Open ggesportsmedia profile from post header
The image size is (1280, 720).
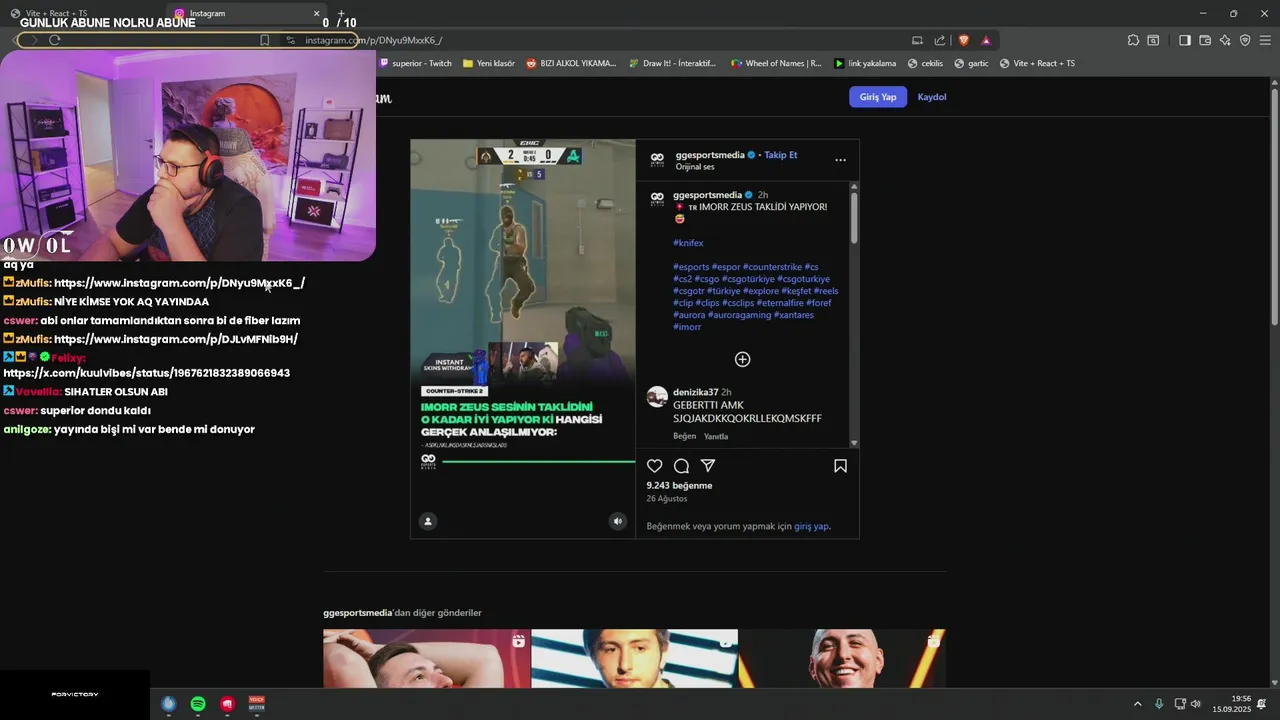click(710, 155)
